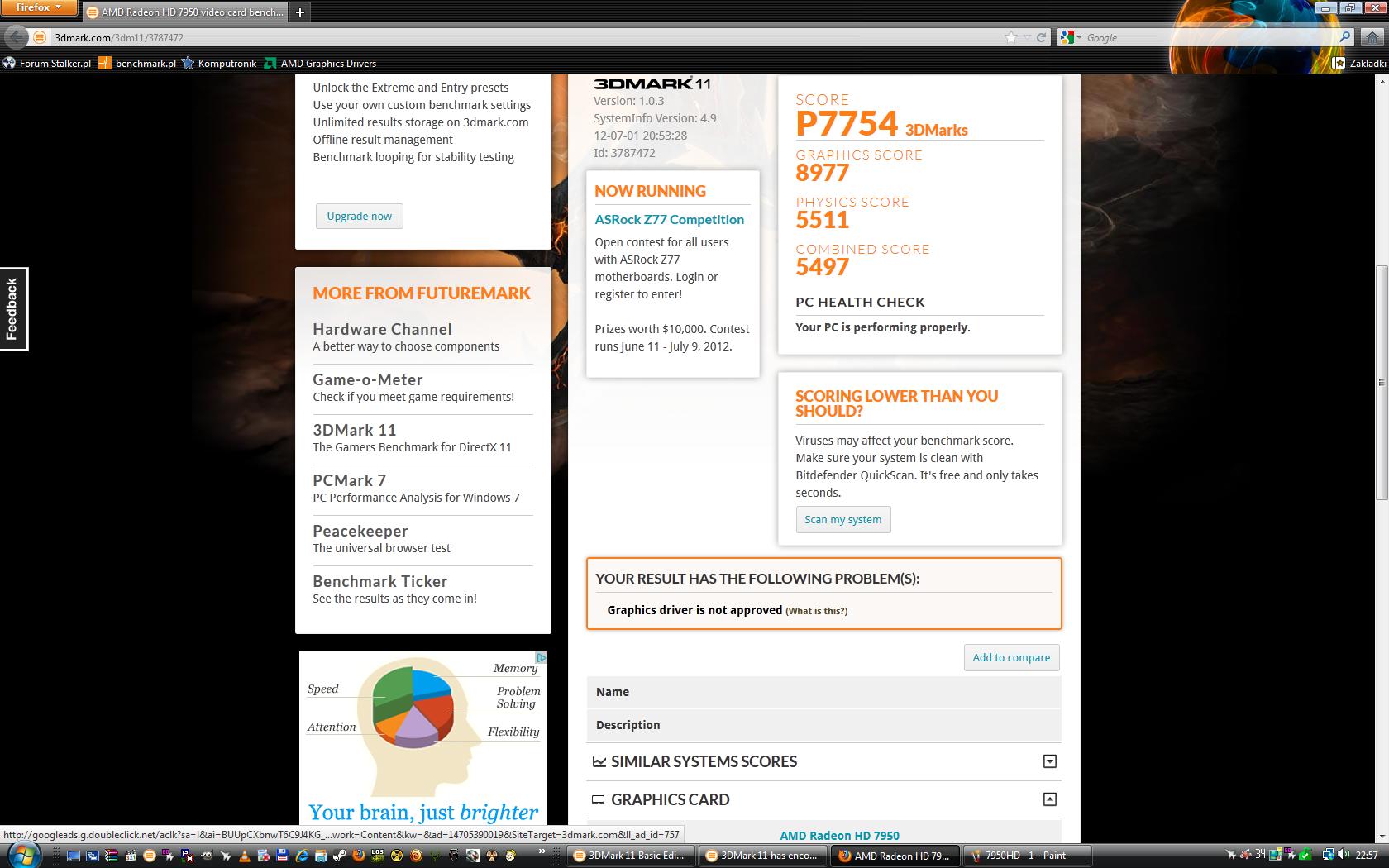Open the network icon in the system tray
Image resolution: width=1389 pixels, height=868 pixels.
click(x=1329, y=855)
